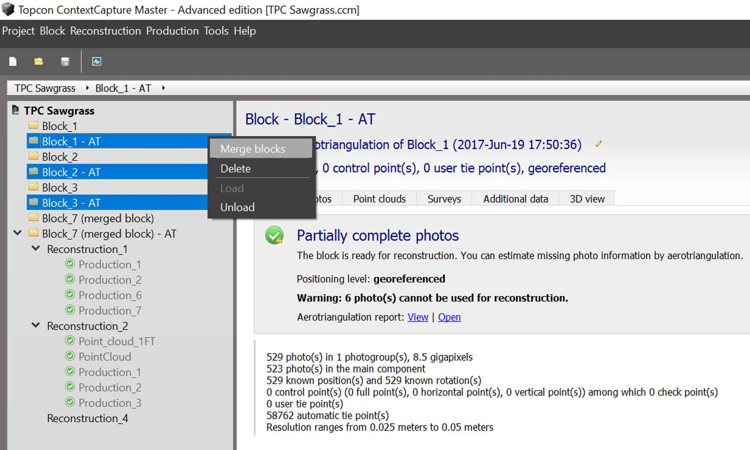The height and width of the screenshot is (450, 750).
Task: Click the '58762 automatic tie point(s)' line
Action: [x=328, y=415]
